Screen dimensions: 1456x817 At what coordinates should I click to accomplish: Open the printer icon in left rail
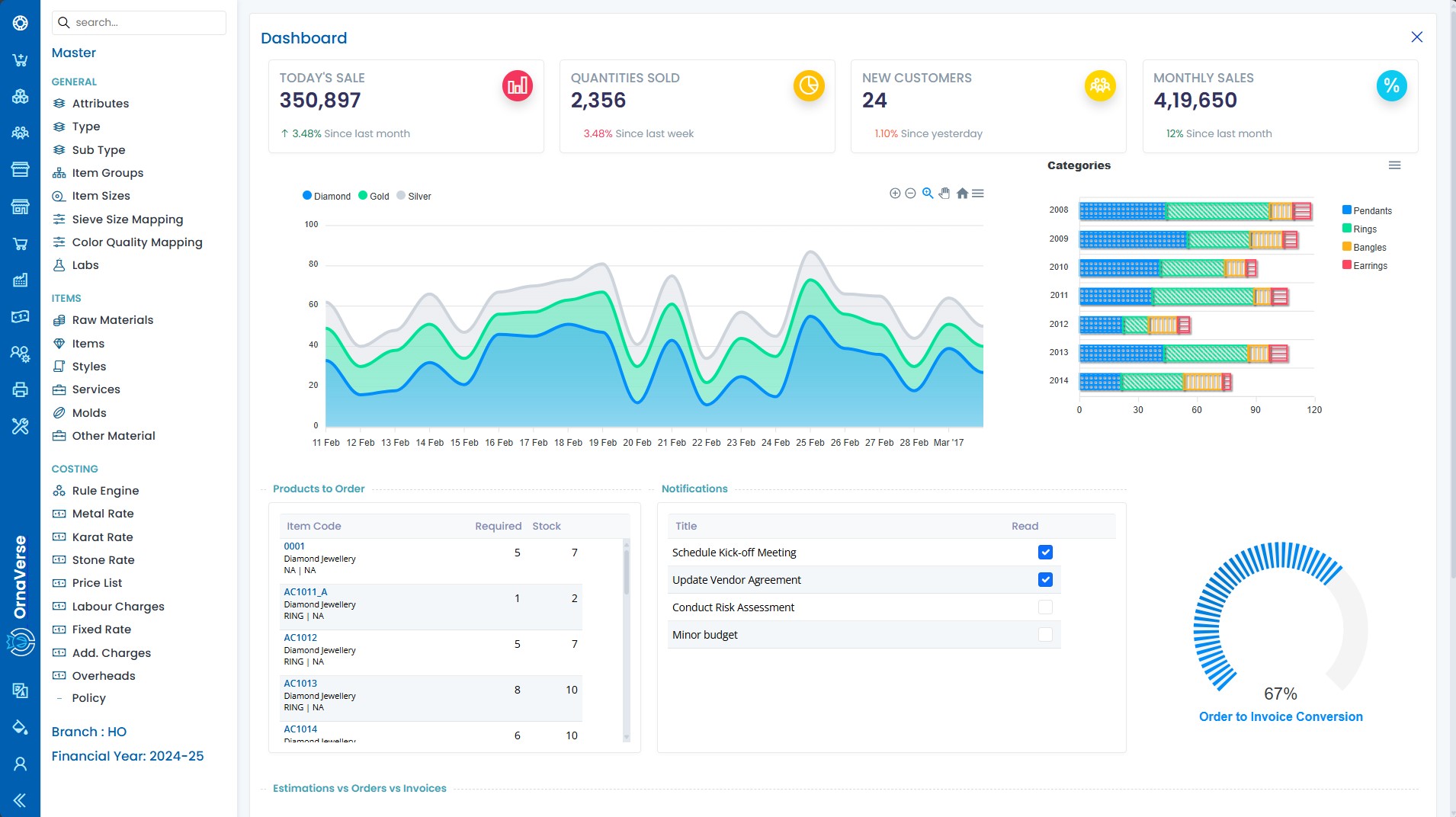click(20, 390)
